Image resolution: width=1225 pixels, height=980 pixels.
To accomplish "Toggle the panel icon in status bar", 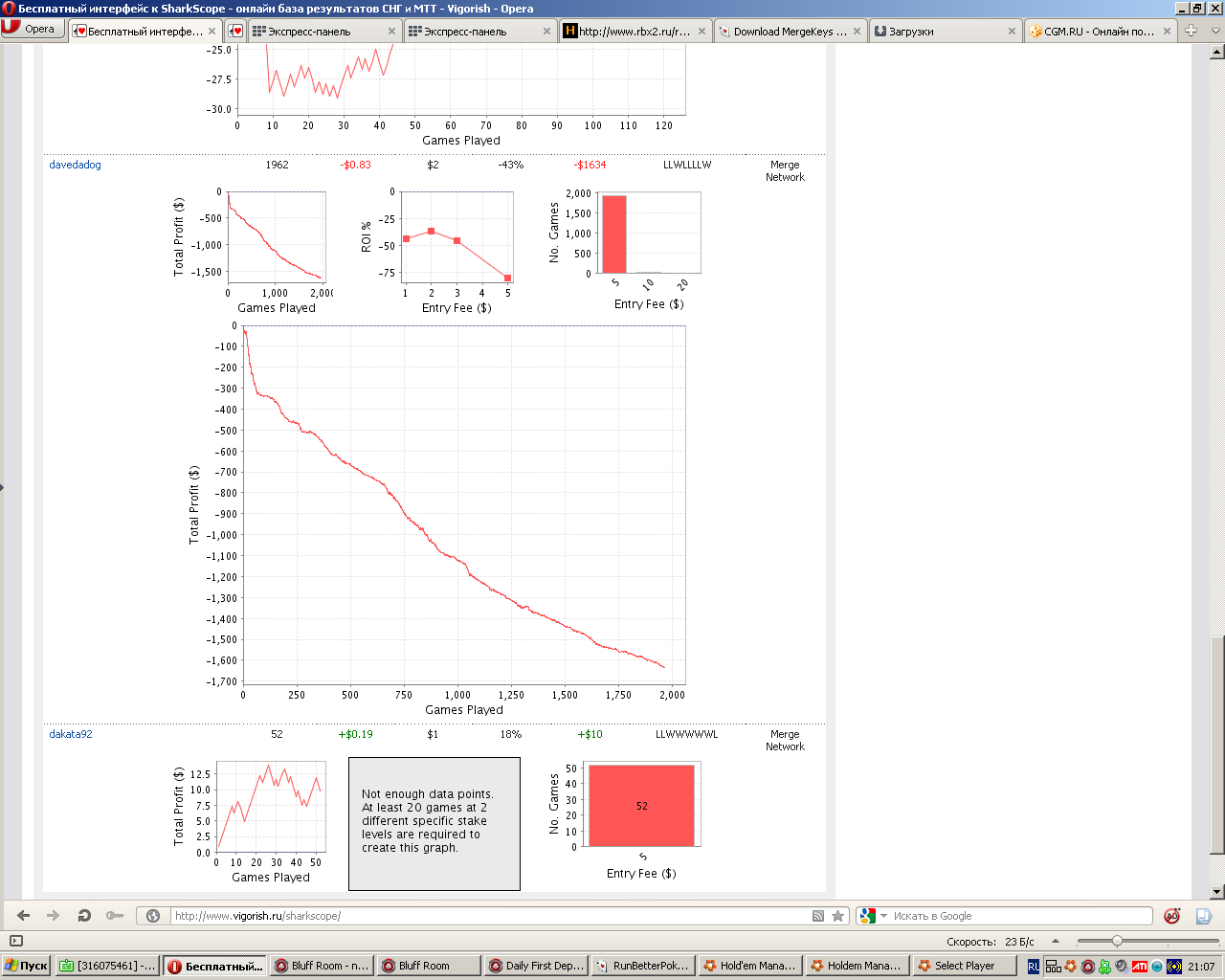I will [15, 941].
